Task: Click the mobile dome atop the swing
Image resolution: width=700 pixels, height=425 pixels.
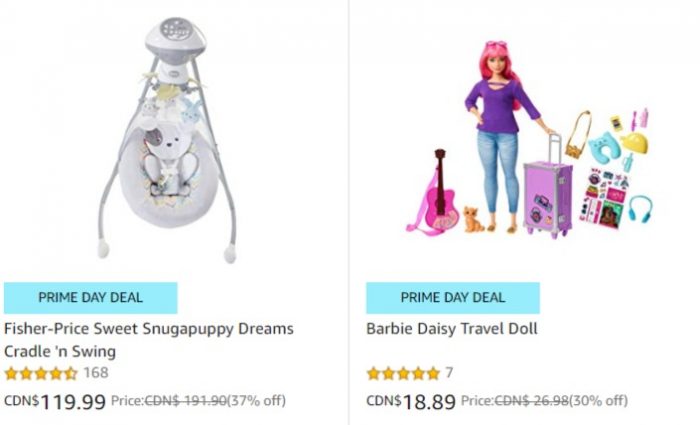Action: [175, 40]
